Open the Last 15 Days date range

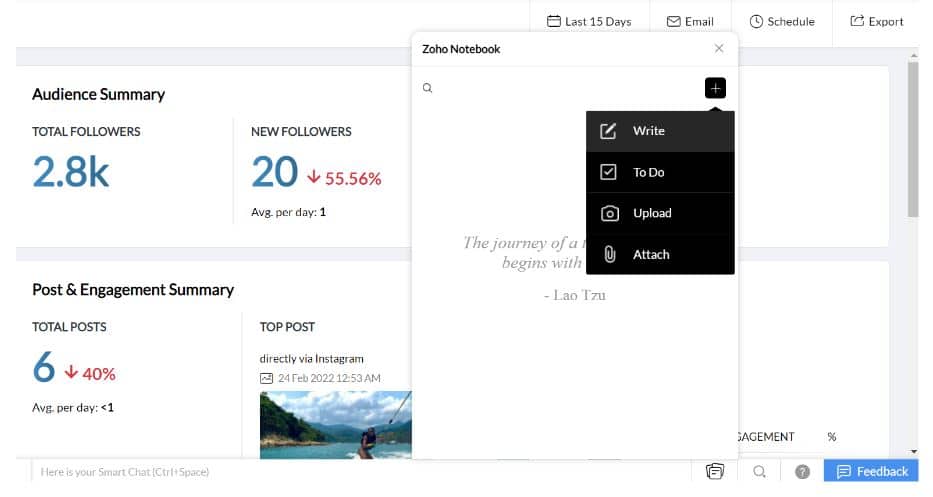(x=589, y=21)
